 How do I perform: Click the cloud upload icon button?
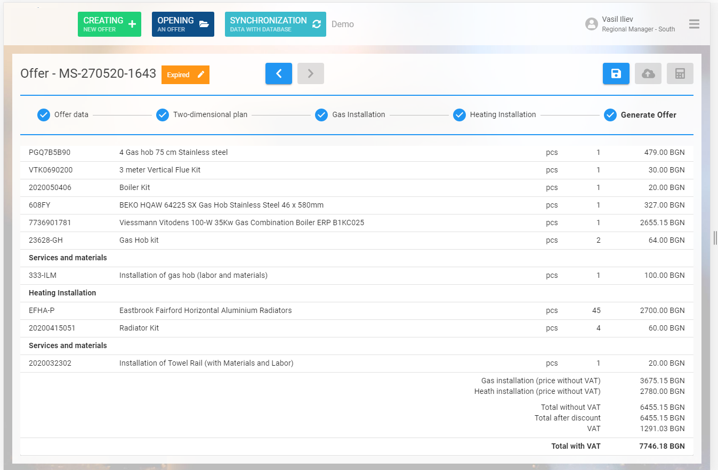coord(648,73)
